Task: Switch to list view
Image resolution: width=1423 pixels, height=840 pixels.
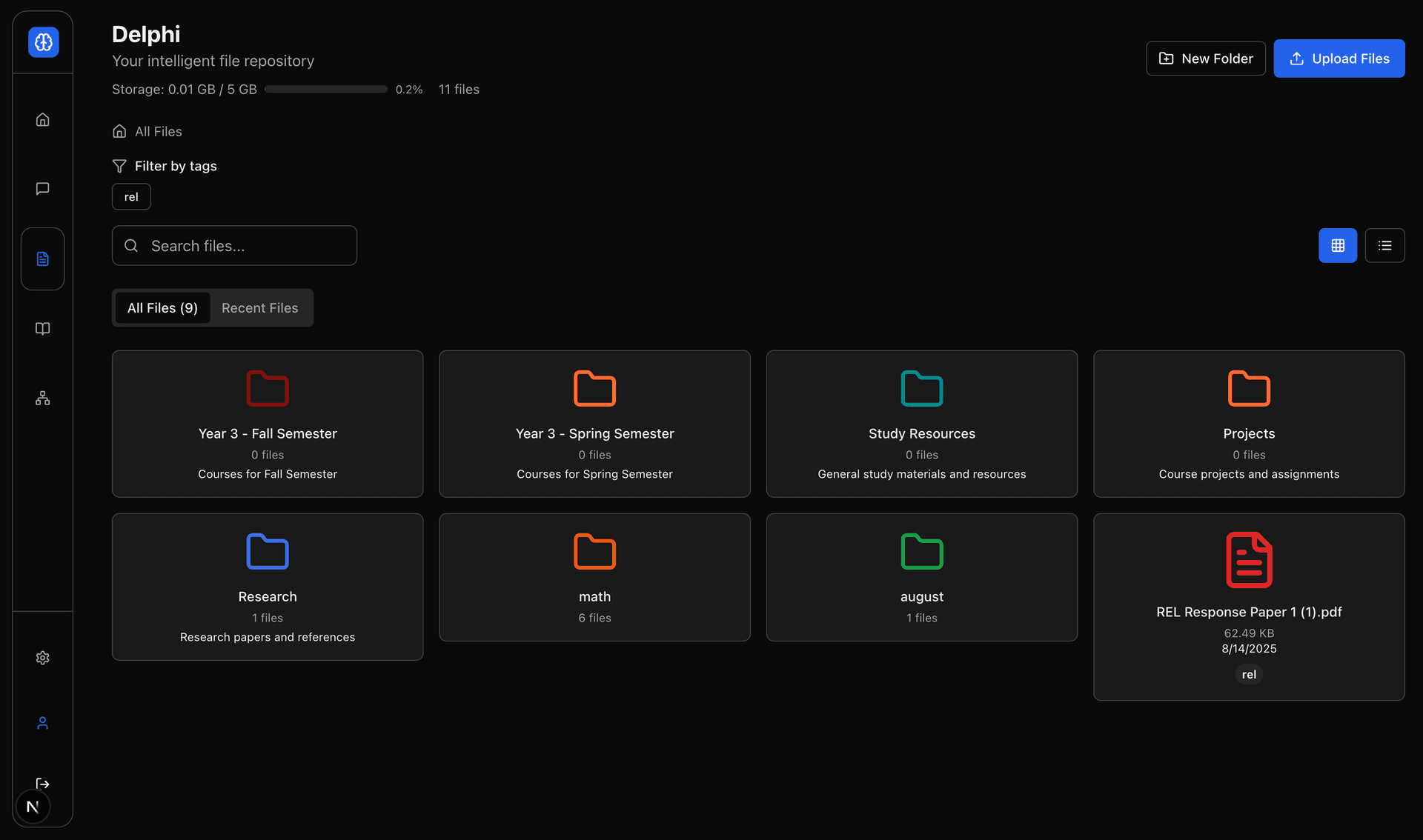Action: (1384, 245)
